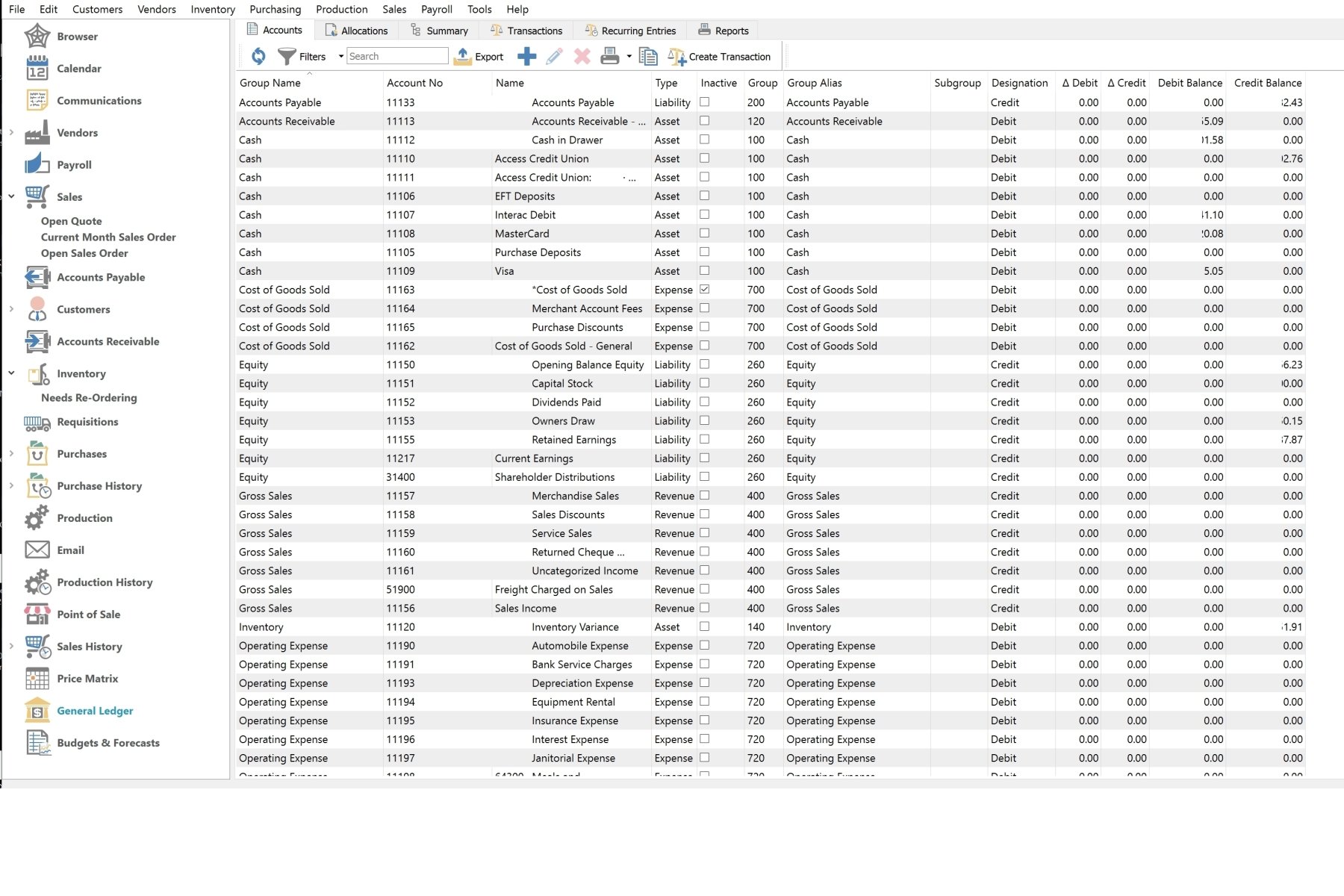This screenshot has height=896, width=1344.
Task: Open the Purchases bag icon
Action: point(37,454)
